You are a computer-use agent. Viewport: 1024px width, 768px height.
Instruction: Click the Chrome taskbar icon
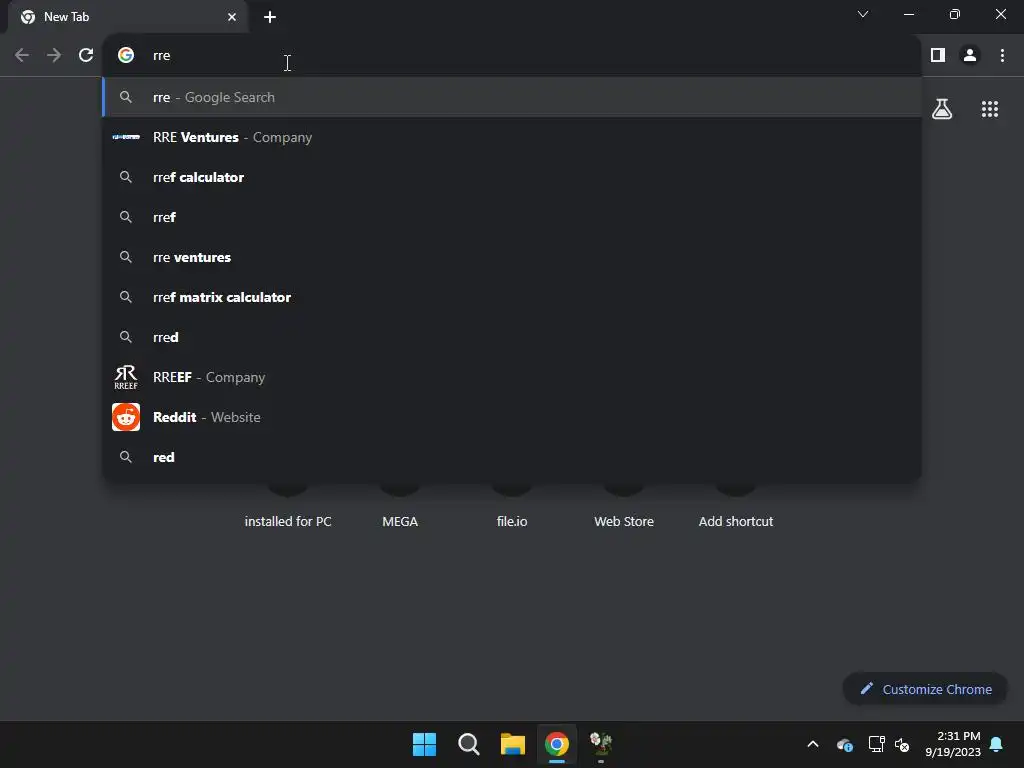pyautogui.click(x=557, y=744)
